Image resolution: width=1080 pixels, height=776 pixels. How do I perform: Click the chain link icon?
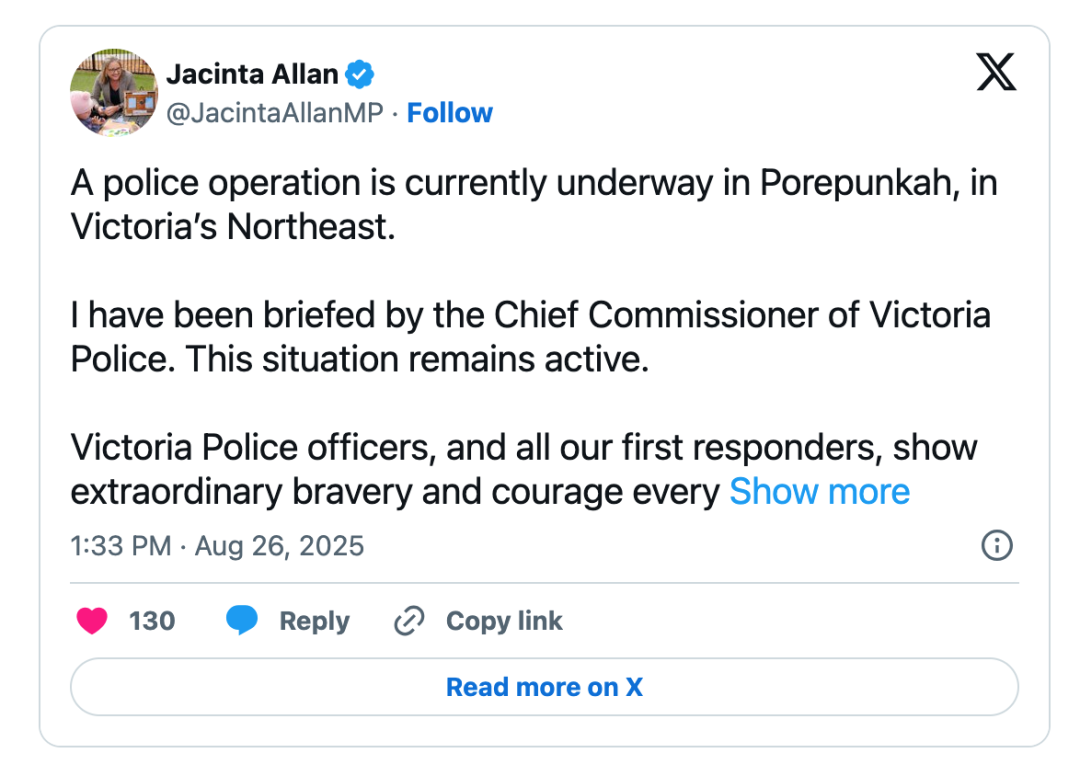[409, 621]
